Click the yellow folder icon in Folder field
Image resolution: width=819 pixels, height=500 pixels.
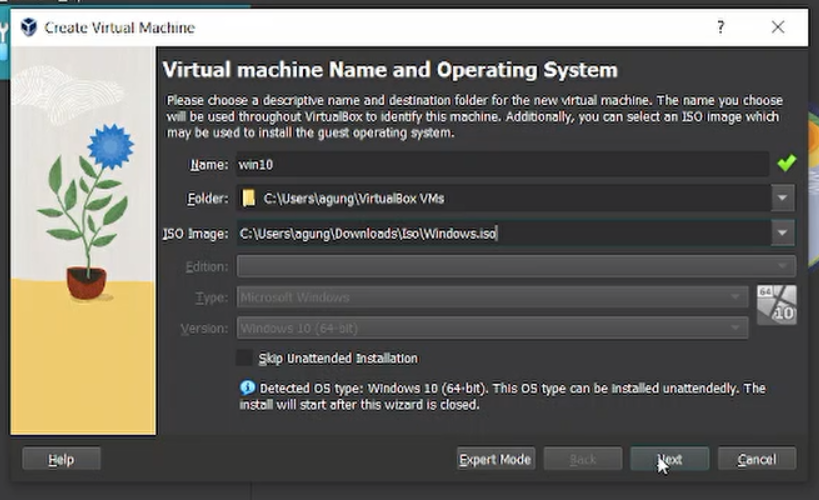(x=249, y=198)
